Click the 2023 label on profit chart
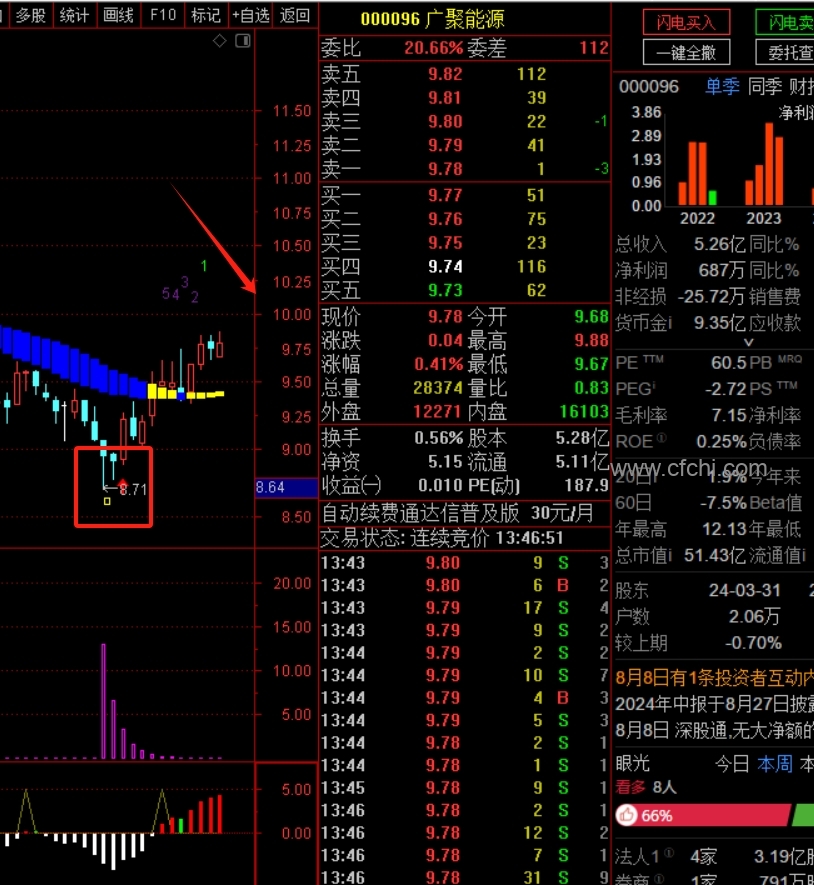Image resolution: width=814 pixels, height=885 pixels. (x=764, y=218)
